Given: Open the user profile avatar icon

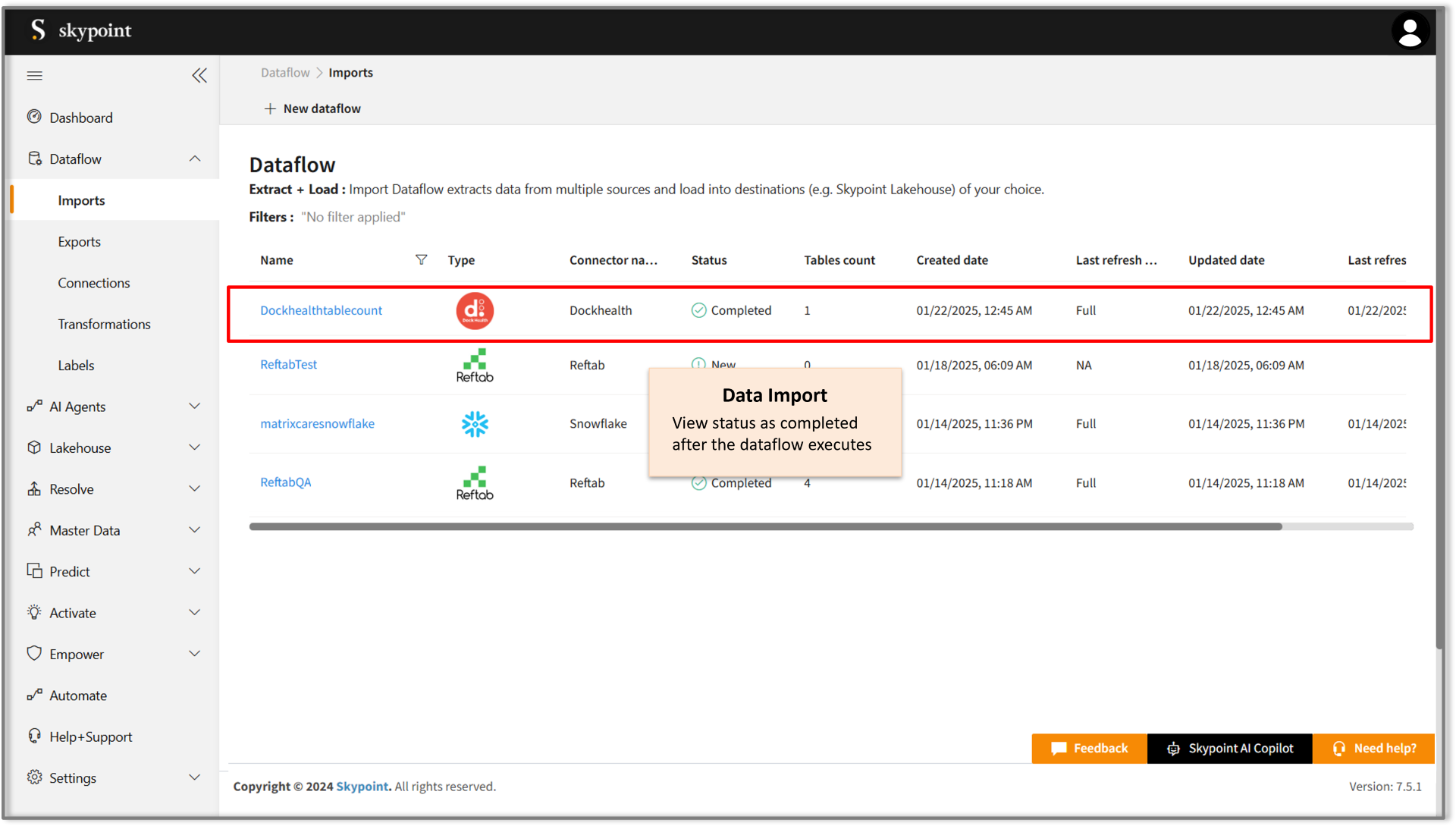Looking at the screenshot, I should click(x=1410, y=30).
